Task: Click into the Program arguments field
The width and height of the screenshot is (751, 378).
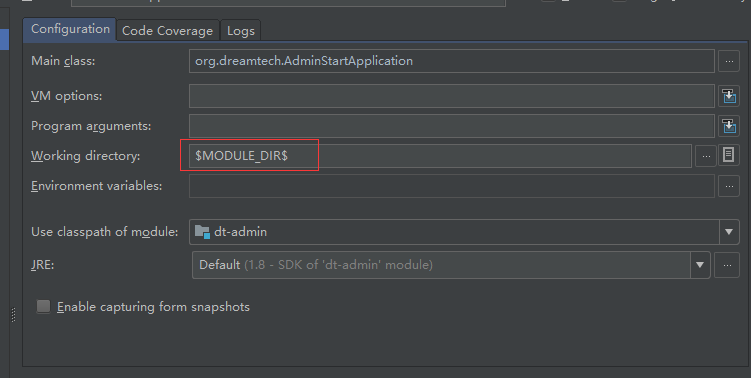Action: tap(452, 126)
